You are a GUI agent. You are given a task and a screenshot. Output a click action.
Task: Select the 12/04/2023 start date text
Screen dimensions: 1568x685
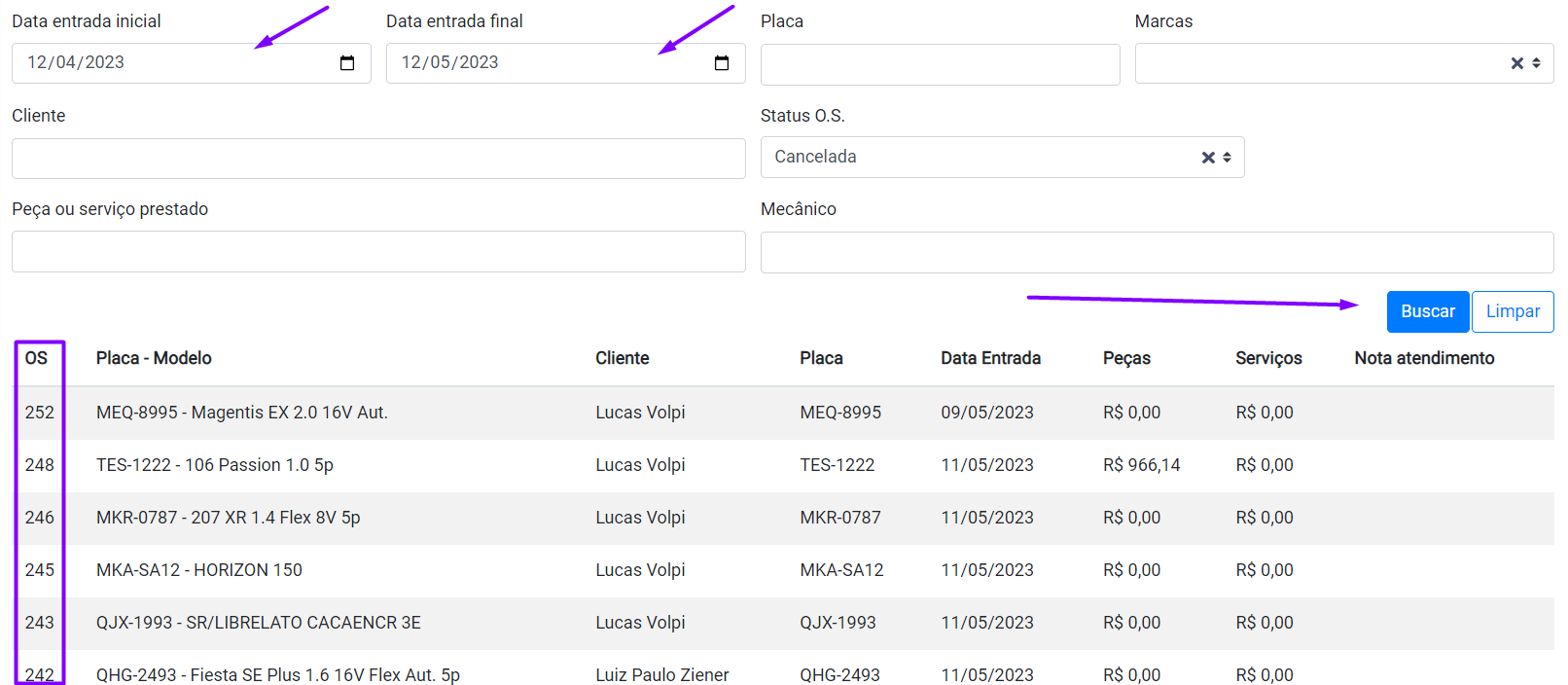[76, 63]
